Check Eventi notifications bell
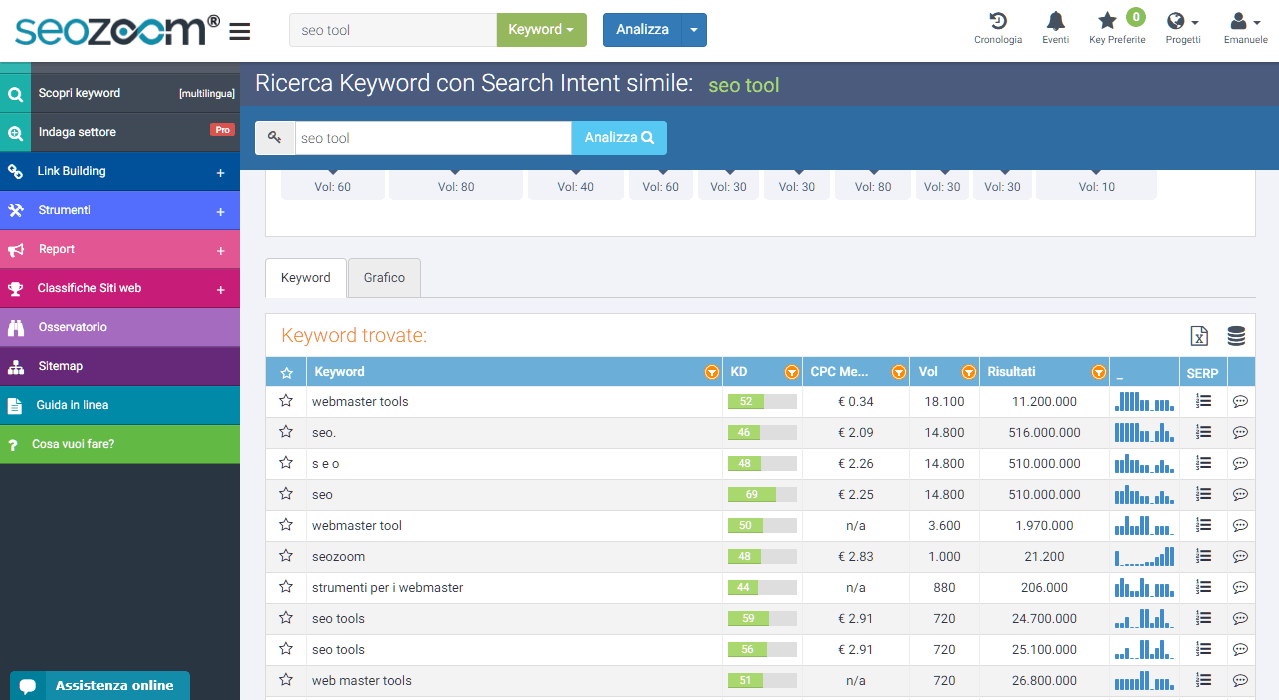 click(1055, 27)
